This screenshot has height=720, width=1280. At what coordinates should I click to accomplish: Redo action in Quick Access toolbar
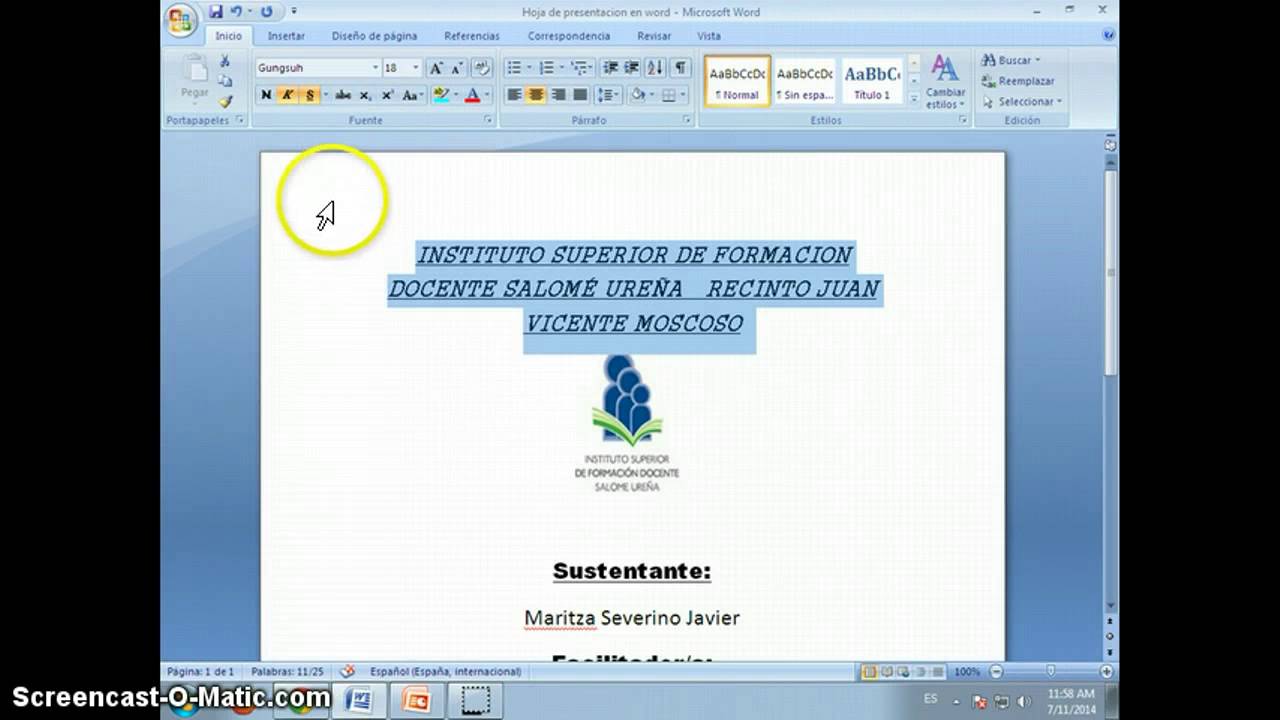point(266,12)
